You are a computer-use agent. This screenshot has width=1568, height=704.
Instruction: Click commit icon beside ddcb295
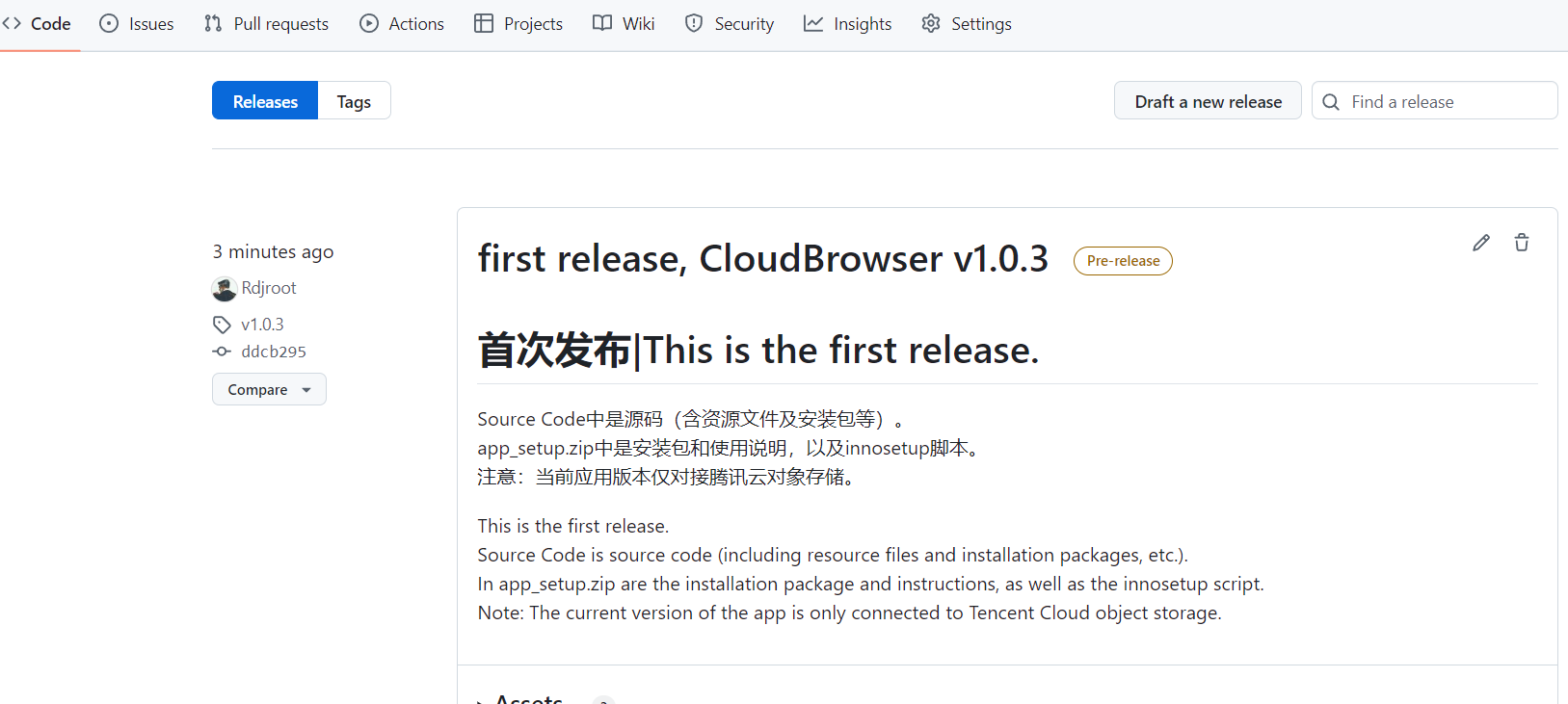coord(222,352)
